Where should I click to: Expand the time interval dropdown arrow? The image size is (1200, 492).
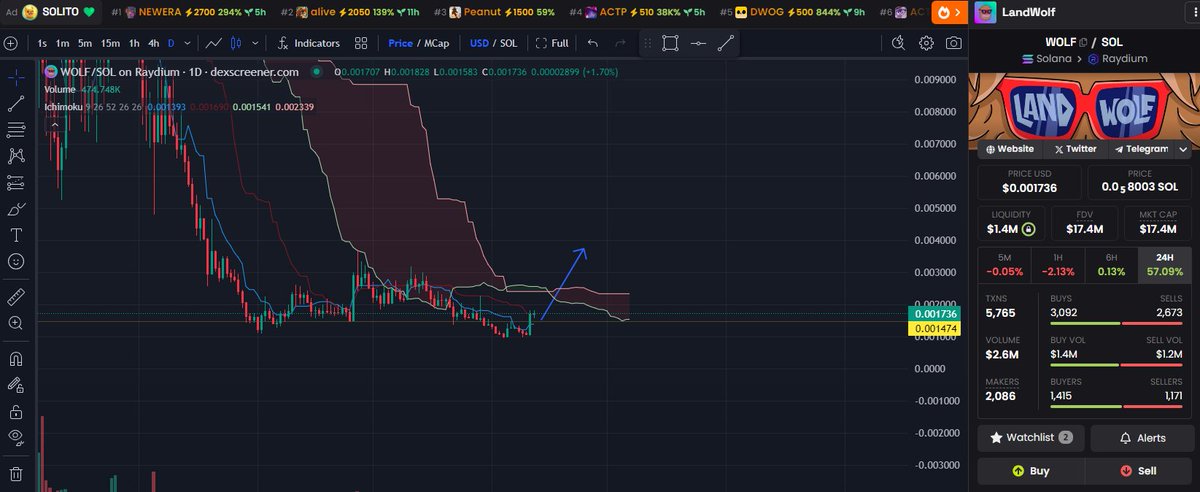tap(187, 43)
